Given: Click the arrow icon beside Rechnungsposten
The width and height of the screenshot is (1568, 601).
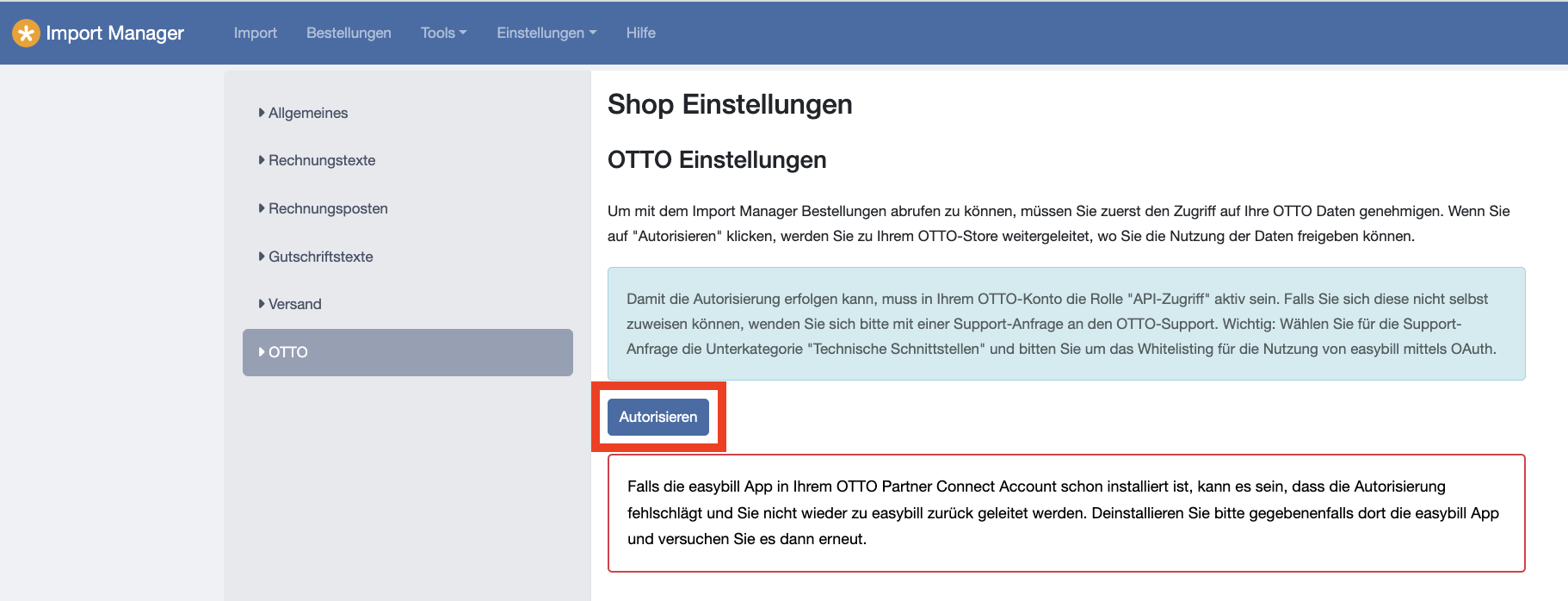Looking at the screenshot, I should tap(262, 208).
